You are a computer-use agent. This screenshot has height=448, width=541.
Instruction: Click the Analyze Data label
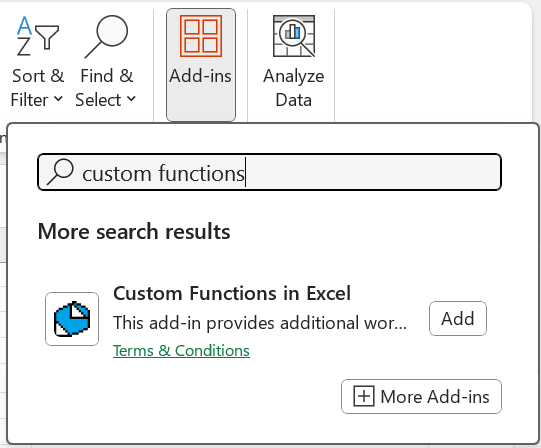[x=294, y=88]
